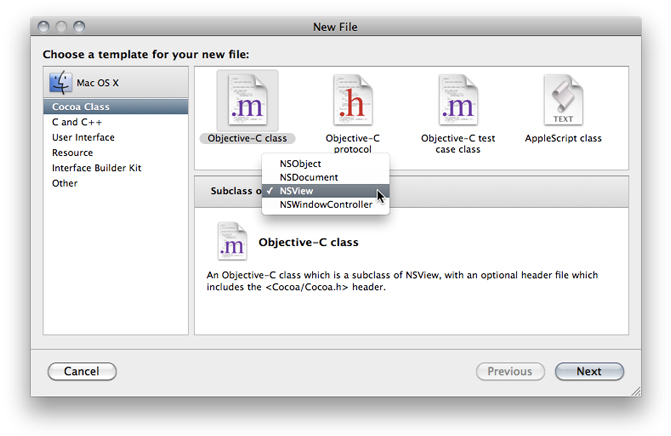The height and width of the screenshot is (436, 671).
Task: Choose NSDocument from the subclass menu
Action: tap(308, 177)
